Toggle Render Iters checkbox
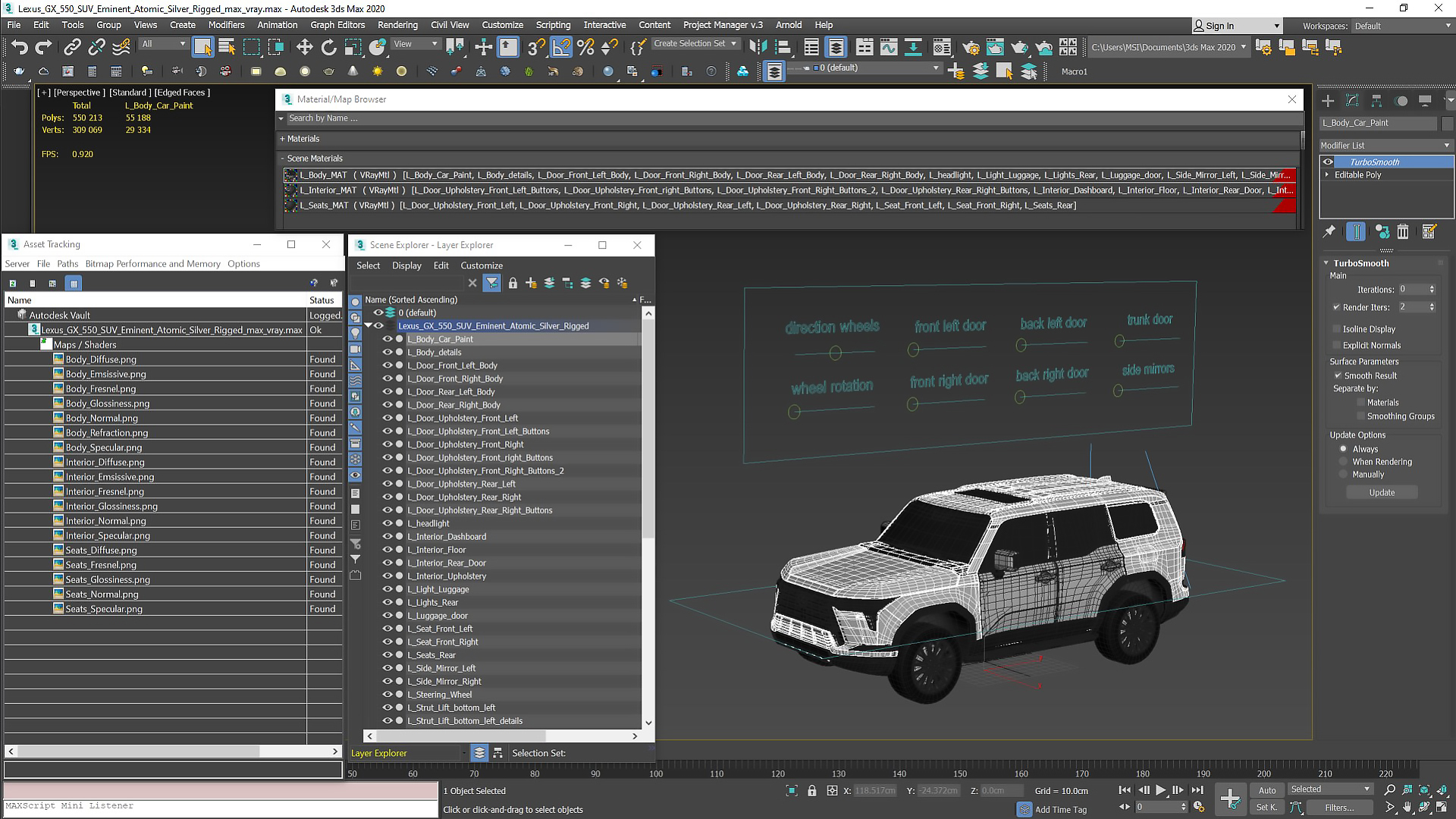The width and height of the screenshot is (1456, 819). pyautogui.click(x=1336, y=307)
